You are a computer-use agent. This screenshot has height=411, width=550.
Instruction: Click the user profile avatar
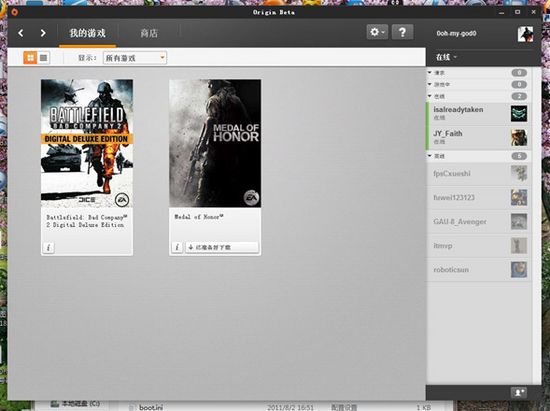pyautogui.click(x=525, y=34)
